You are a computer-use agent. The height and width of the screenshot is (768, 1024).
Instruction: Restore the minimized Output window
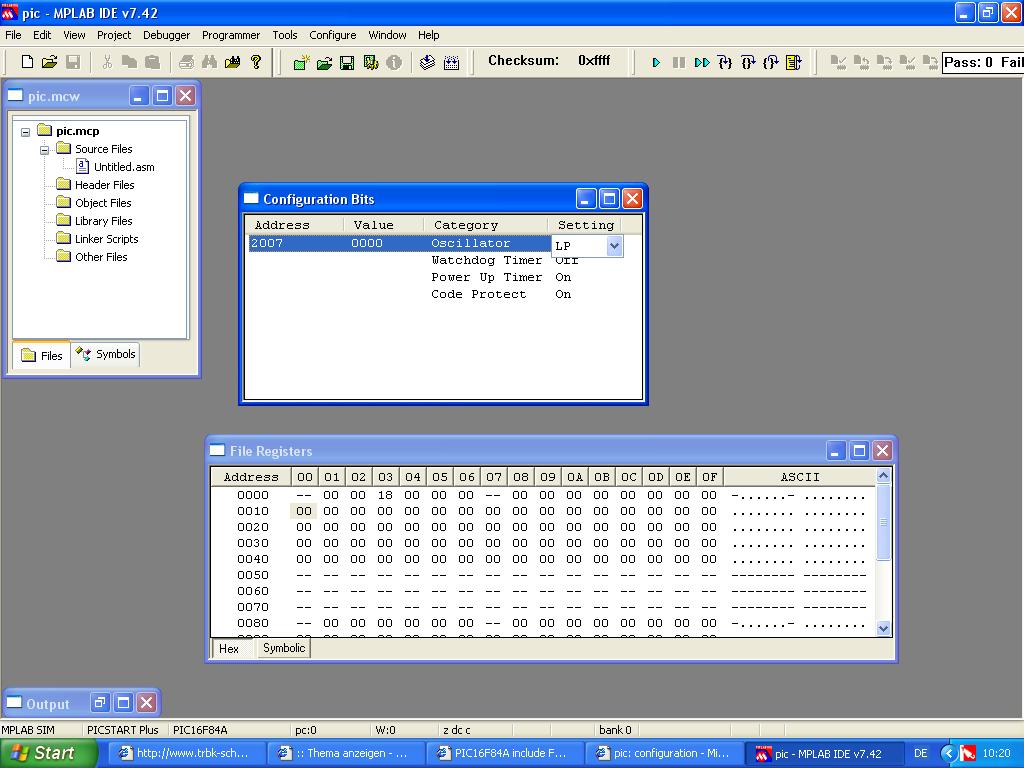[99, 703]
